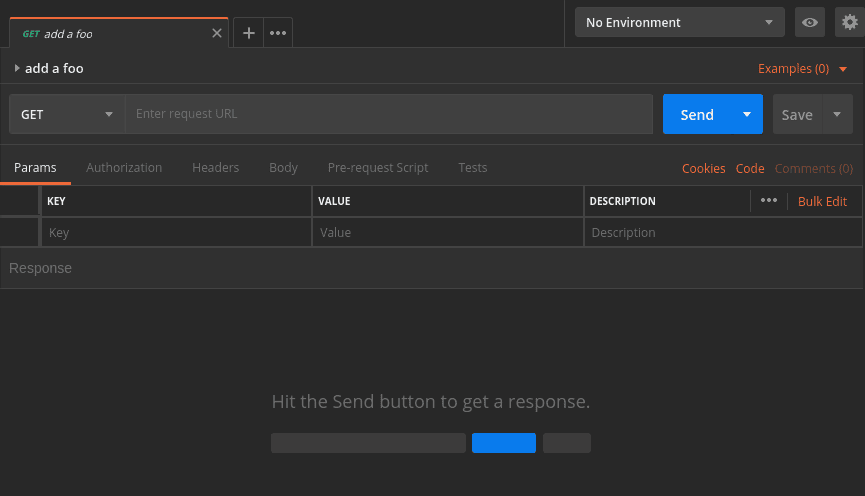Screen dimensions: 865x496
Task: Open the Pre-request Script tab
Action: coord(378,167)
